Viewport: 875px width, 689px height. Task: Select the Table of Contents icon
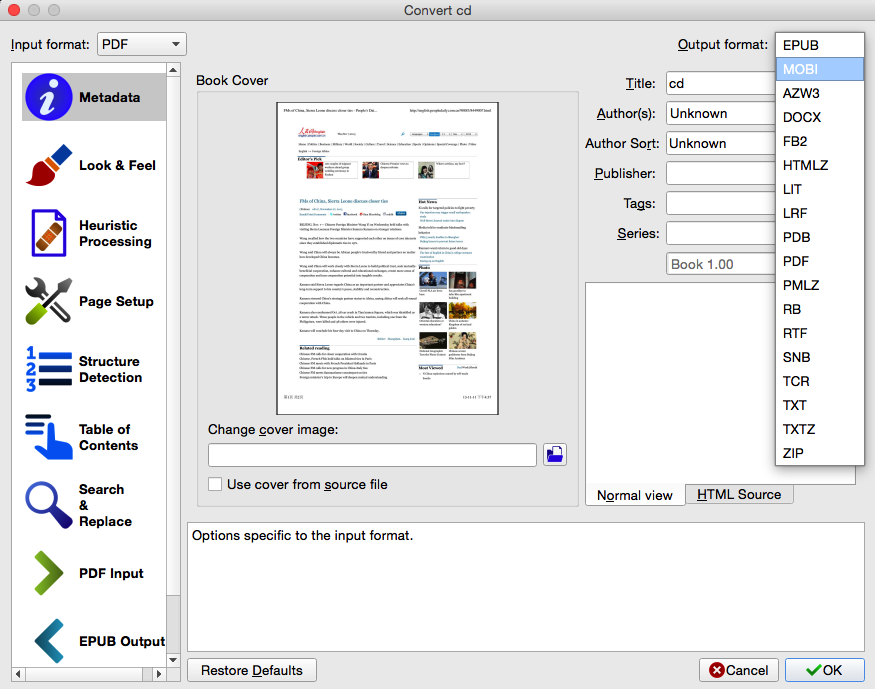pyautogui.click(x=47, y=437)
